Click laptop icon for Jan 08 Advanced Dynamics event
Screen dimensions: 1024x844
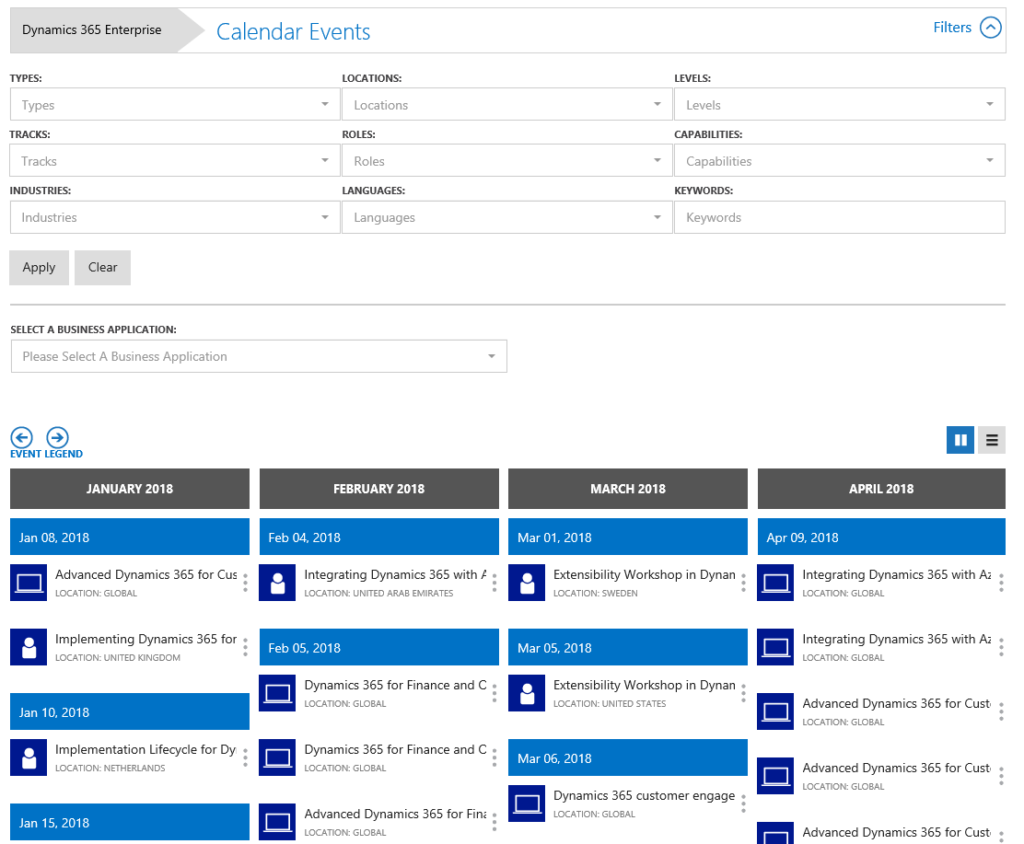pyautogui.click(x=28, y=583)
